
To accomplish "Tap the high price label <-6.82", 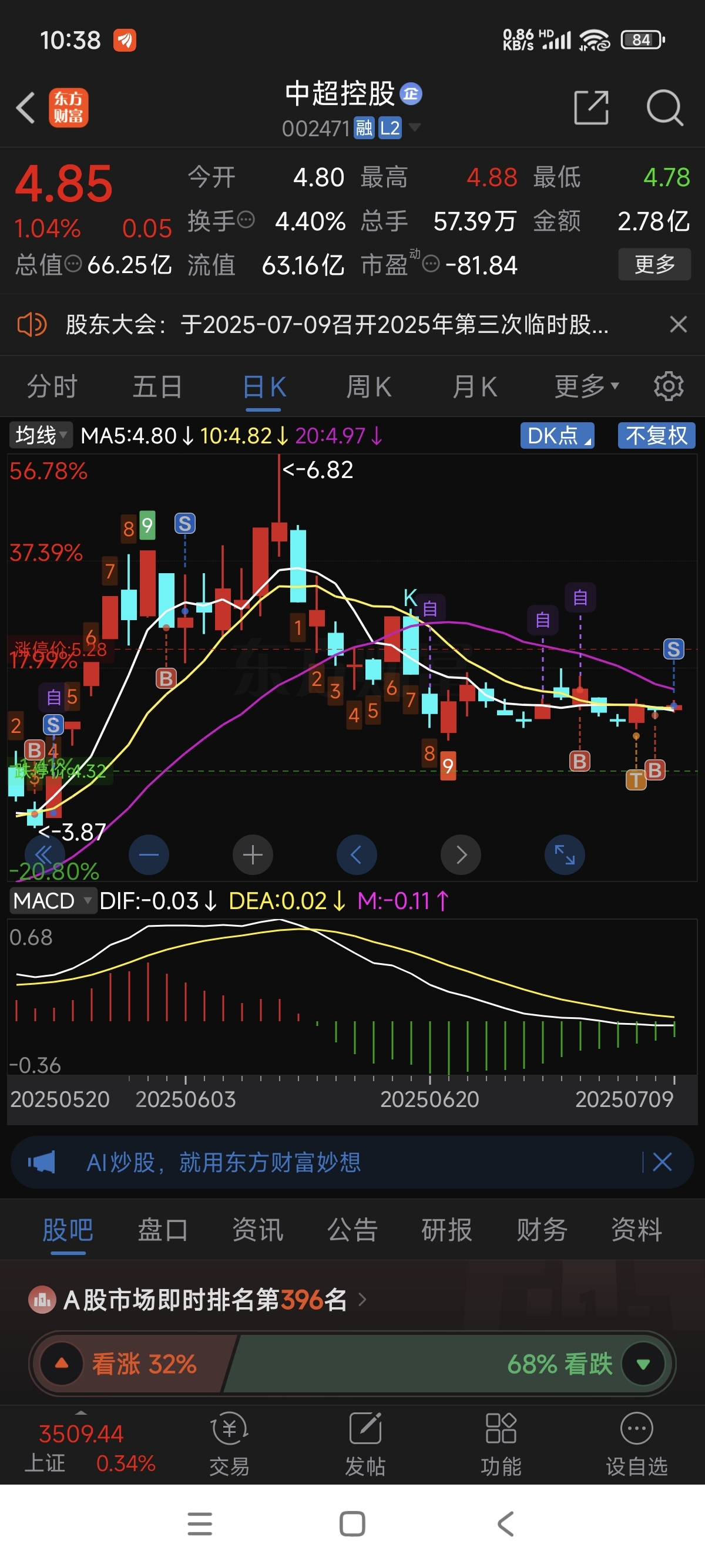I will (x=317, y=470).
